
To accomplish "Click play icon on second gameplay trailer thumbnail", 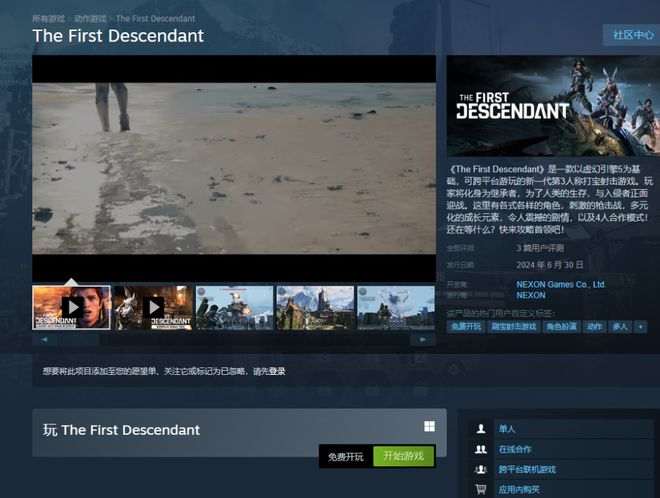I will 154,308.
